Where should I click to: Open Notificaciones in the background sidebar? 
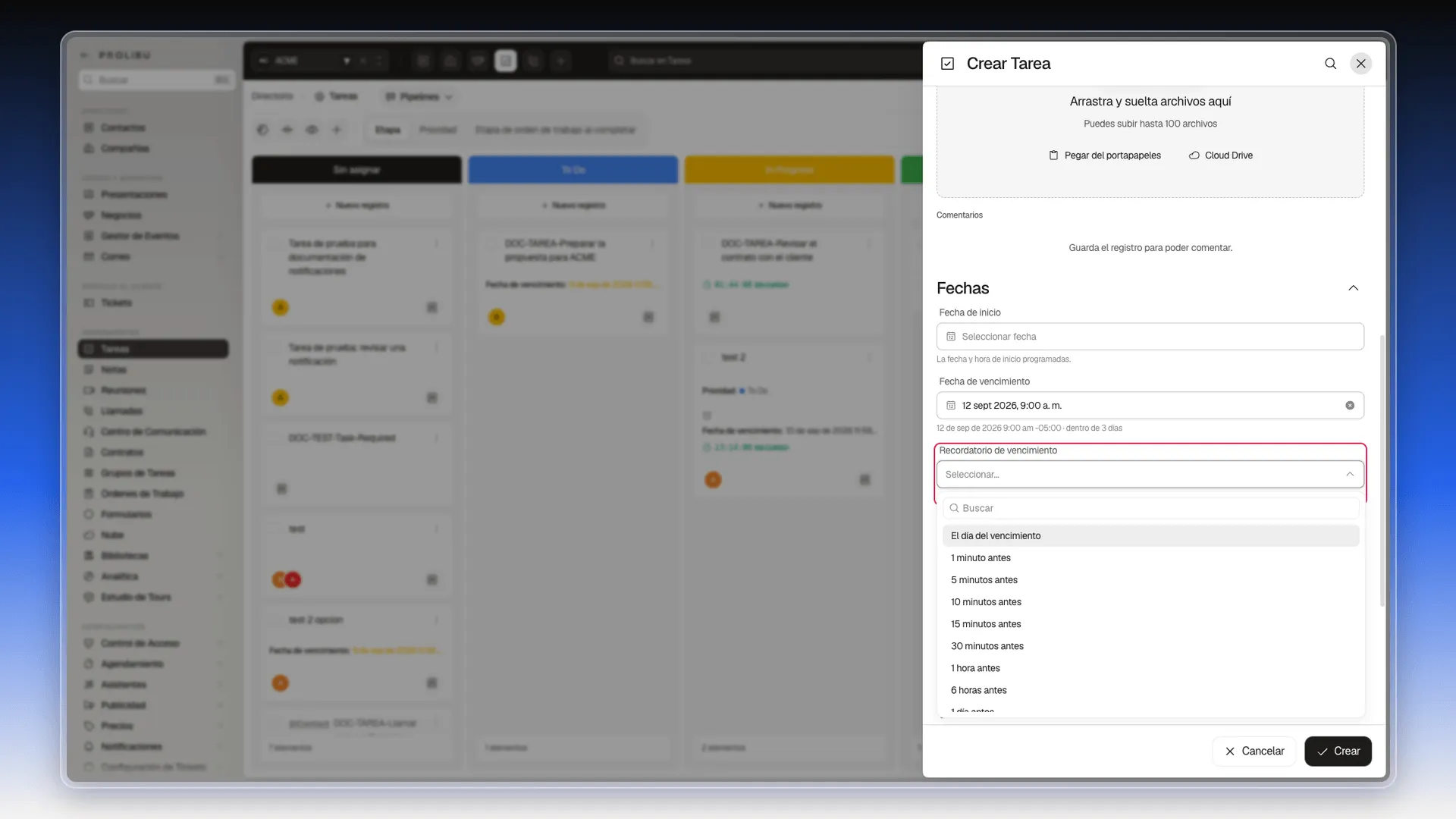[x=131, y=747]
